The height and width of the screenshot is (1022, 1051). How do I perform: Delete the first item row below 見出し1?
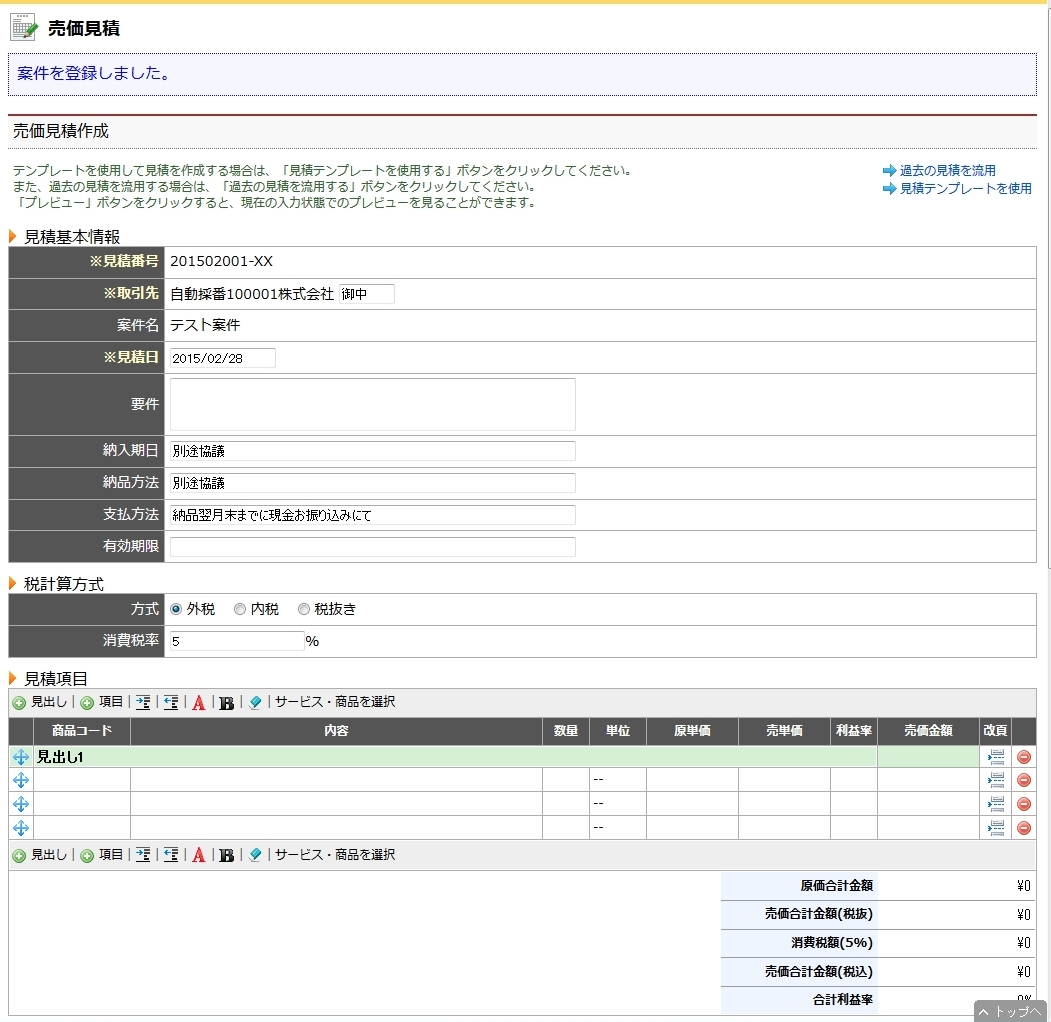pyautogui.click(x=1024, y=780)
